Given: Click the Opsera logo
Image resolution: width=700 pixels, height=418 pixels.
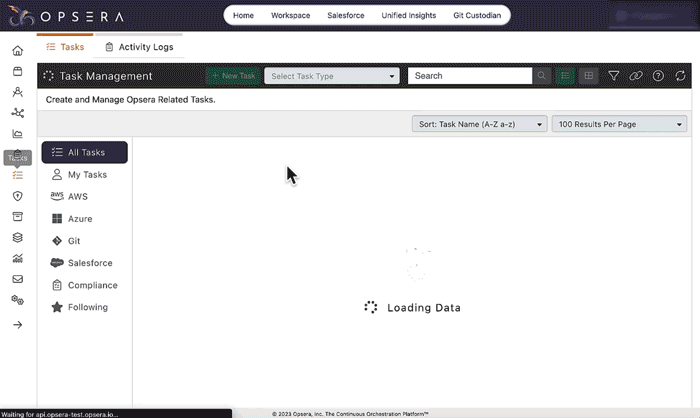Looking at the screenshot, I should click(66, 16).
